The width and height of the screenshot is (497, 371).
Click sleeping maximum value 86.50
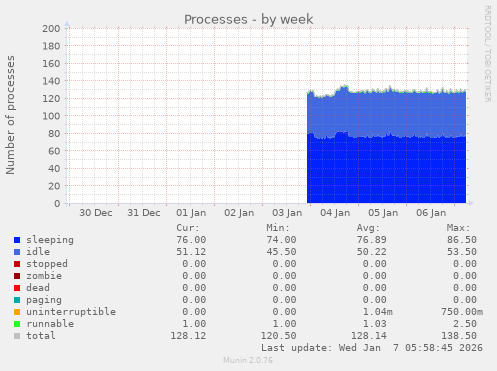click(462, 240)
